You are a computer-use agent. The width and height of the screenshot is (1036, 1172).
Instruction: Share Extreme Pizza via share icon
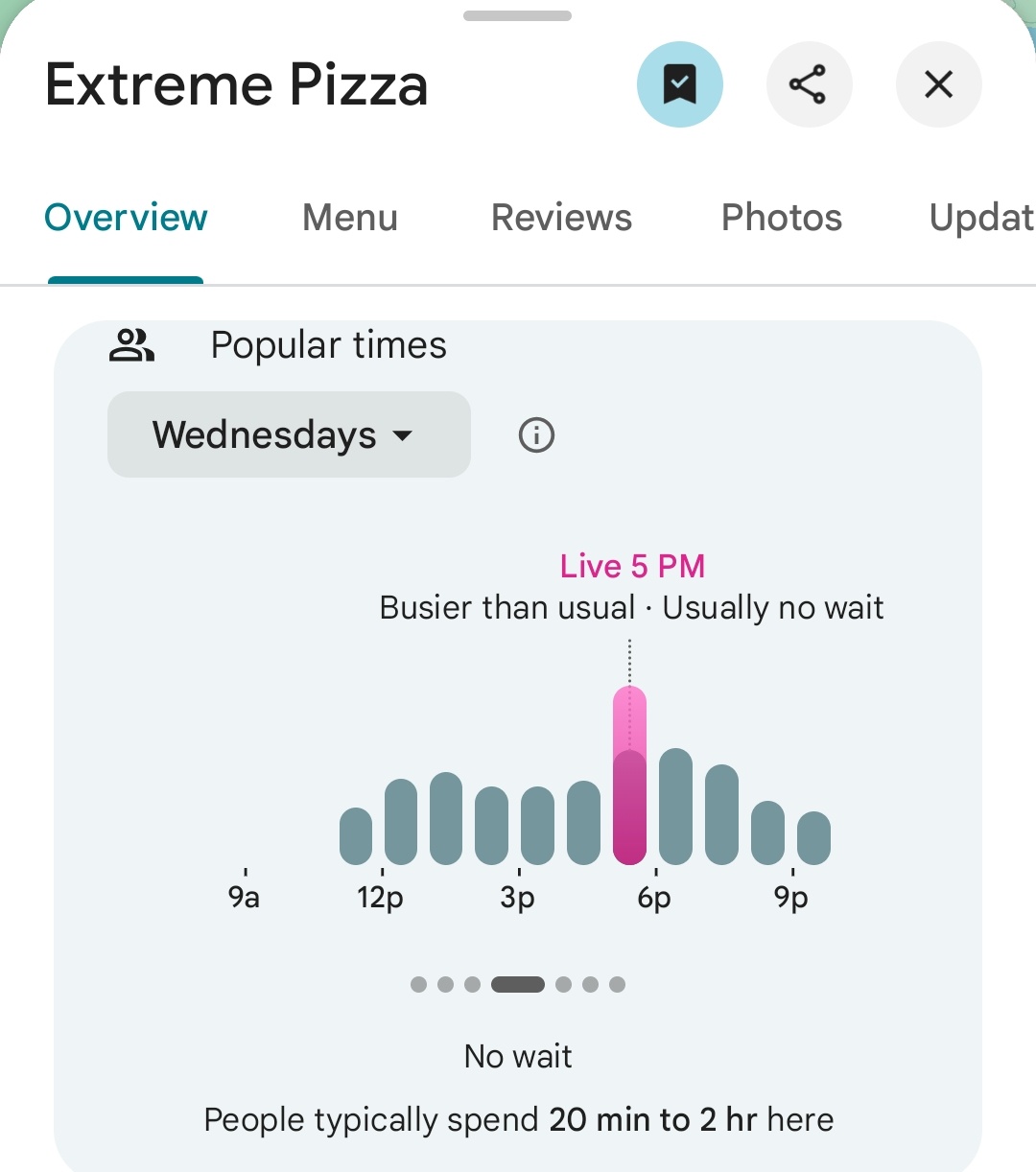[808, 84]
